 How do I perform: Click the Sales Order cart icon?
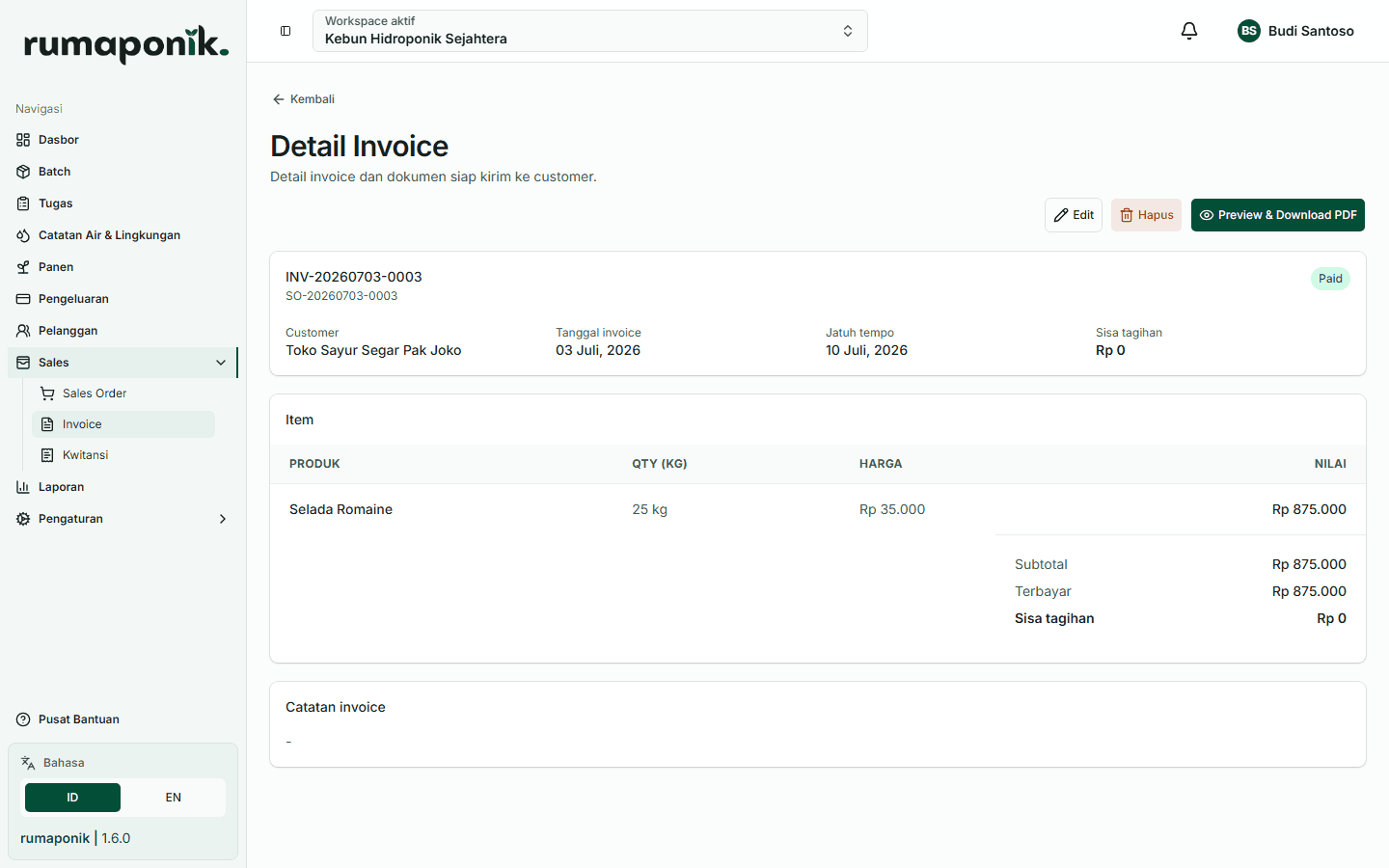47,393
